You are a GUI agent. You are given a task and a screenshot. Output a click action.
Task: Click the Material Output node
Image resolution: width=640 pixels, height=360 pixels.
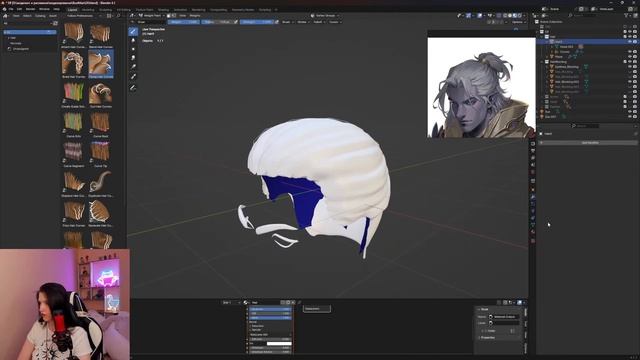317,309
